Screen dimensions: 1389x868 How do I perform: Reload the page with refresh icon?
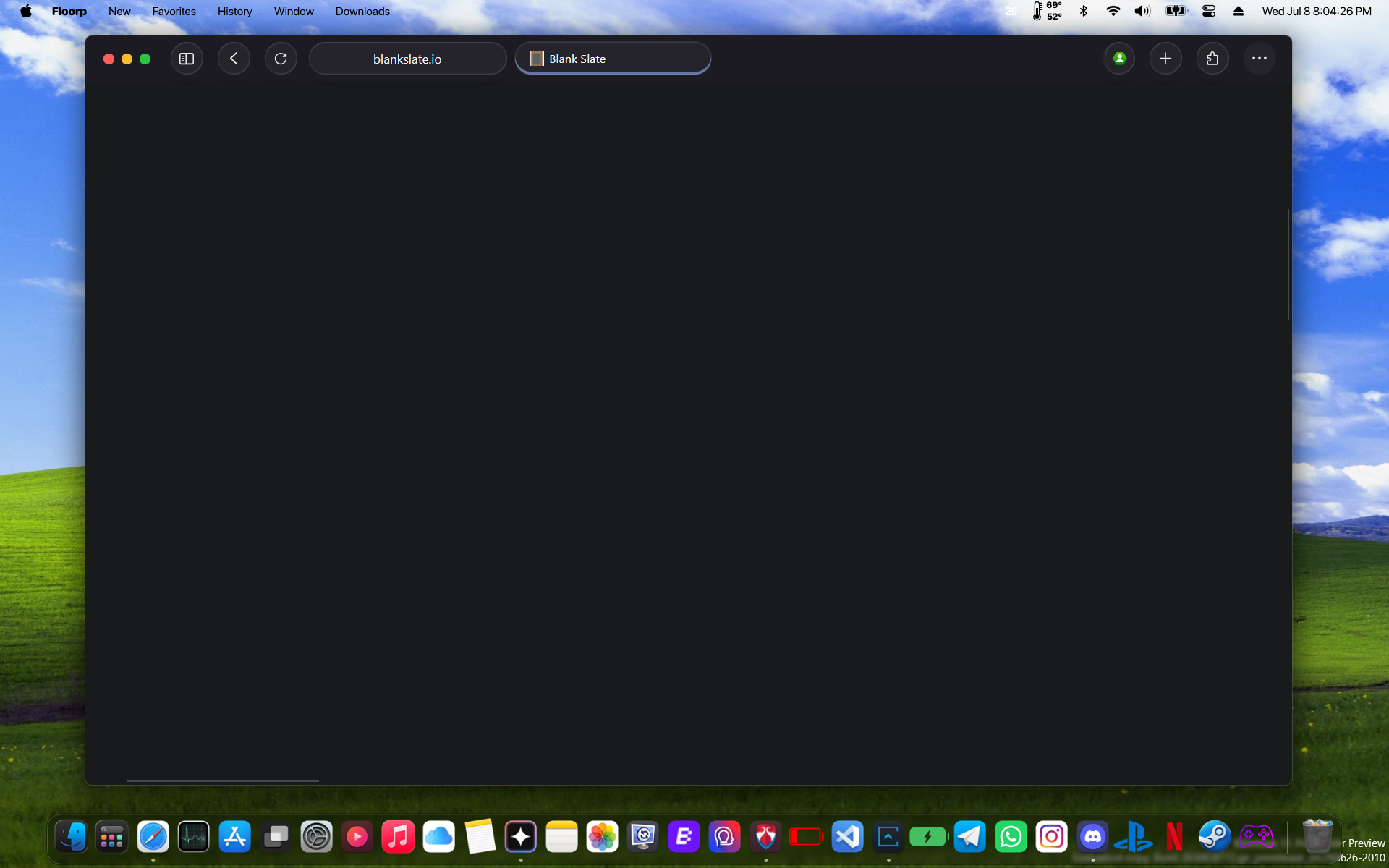[x=281, y=59]
